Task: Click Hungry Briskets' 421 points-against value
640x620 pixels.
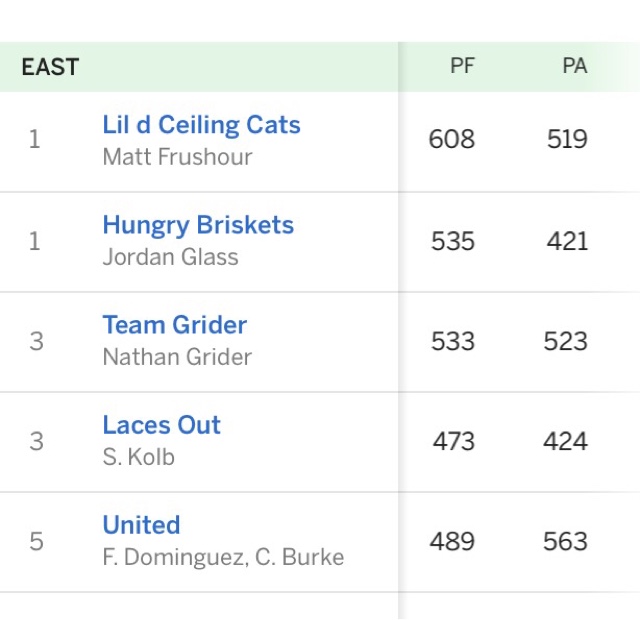Action: point(567,241)
